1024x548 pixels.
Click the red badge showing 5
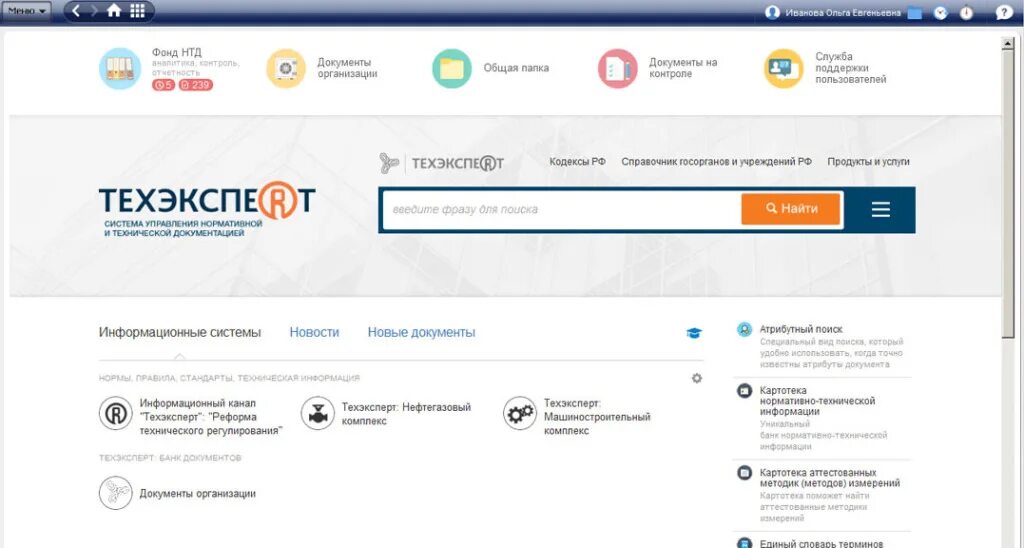point(163,85)
